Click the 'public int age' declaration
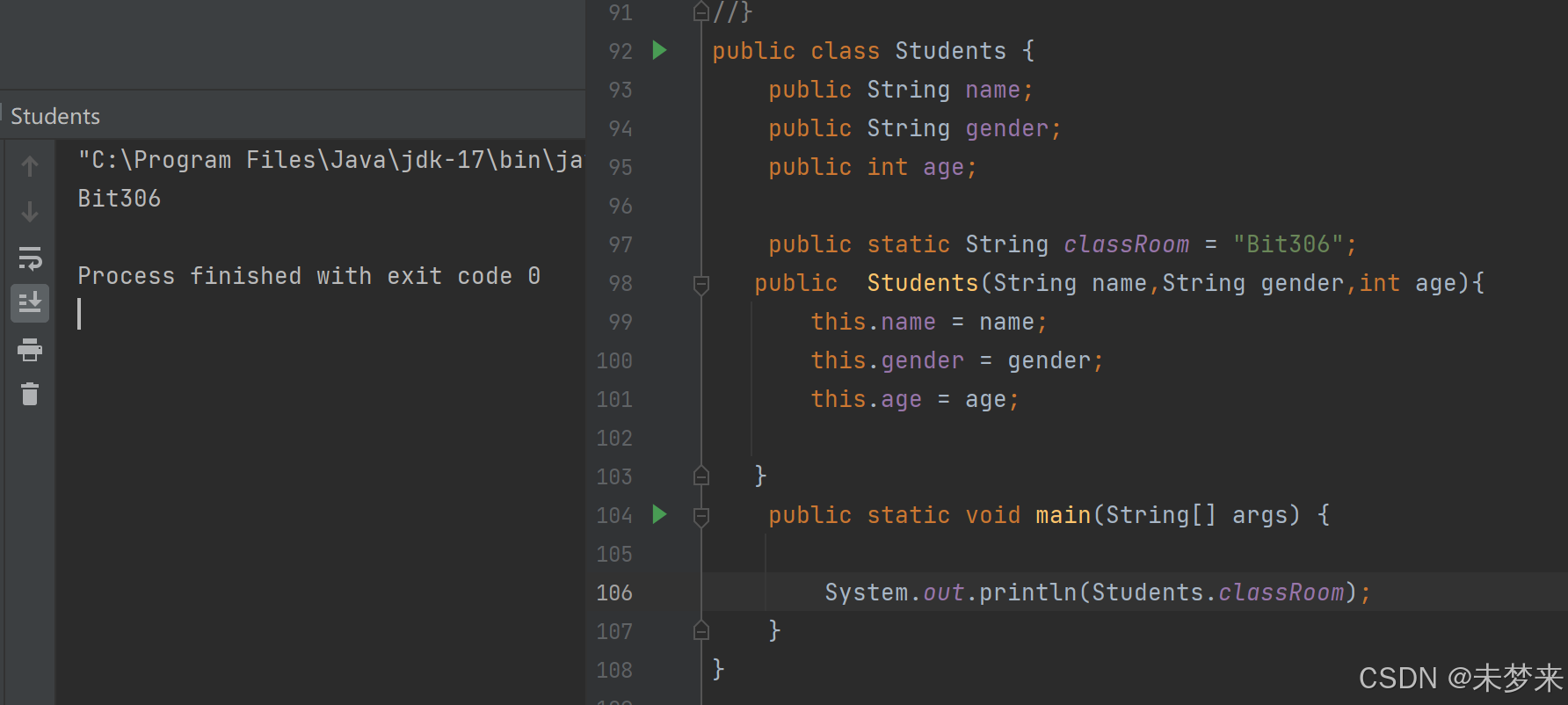 click(873, 167)
